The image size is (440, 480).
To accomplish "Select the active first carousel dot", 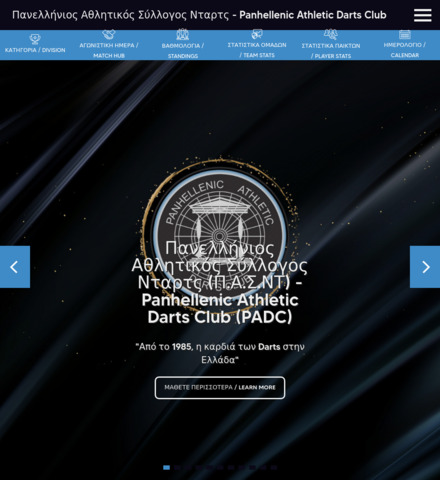I will click(x=166, y=468).
